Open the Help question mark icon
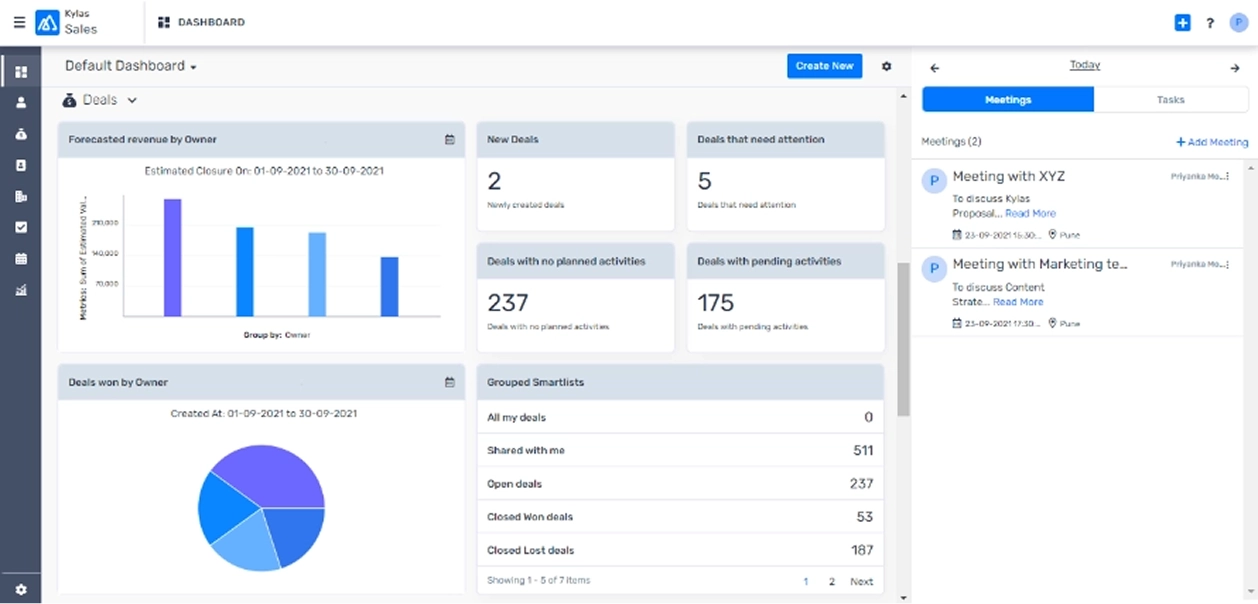 [1209, 21]
